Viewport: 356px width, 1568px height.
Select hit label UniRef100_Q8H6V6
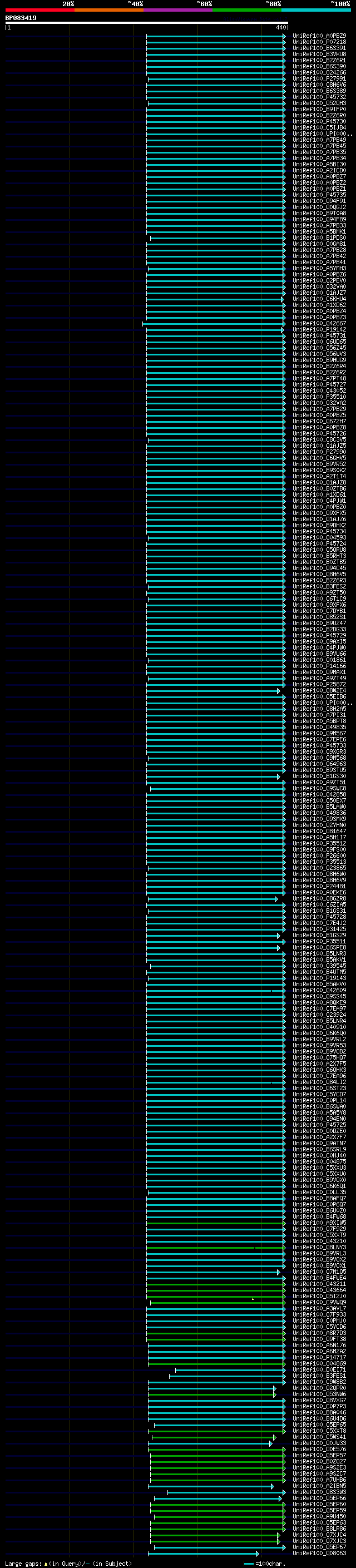319,85
